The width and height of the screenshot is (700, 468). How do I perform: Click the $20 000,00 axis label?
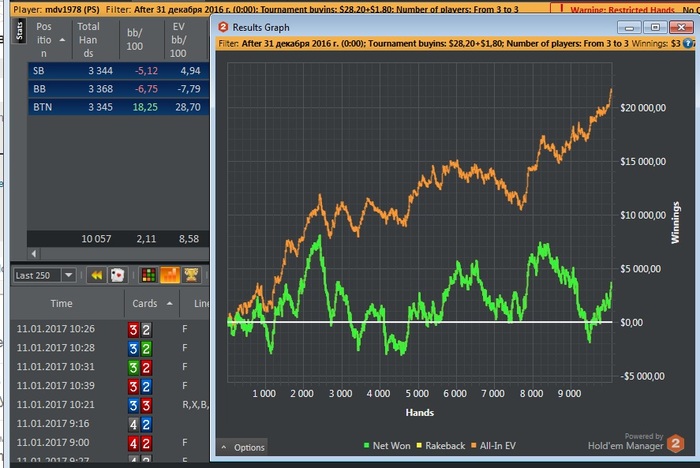(643, 108)
